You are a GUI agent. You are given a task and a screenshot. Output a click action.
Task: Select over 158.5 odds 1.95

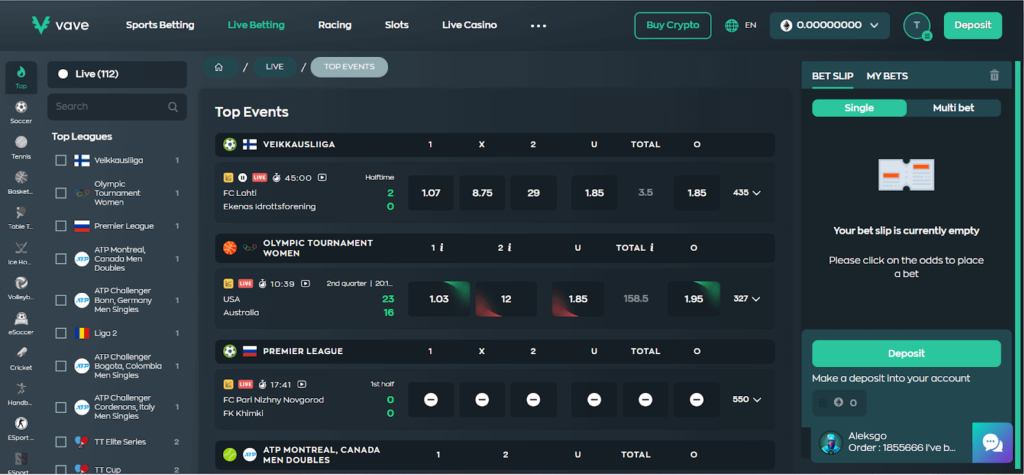pos(694,299)
